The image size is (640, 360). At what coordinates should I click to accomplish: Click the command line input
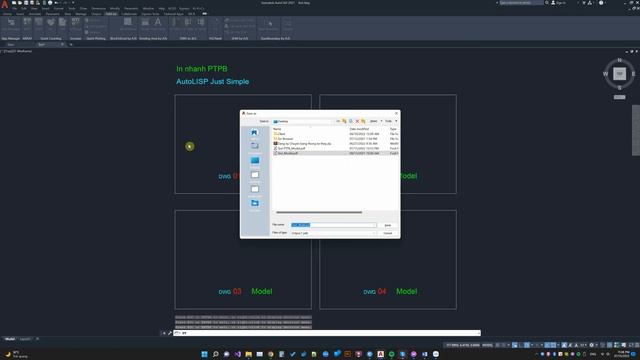[327, 333]
